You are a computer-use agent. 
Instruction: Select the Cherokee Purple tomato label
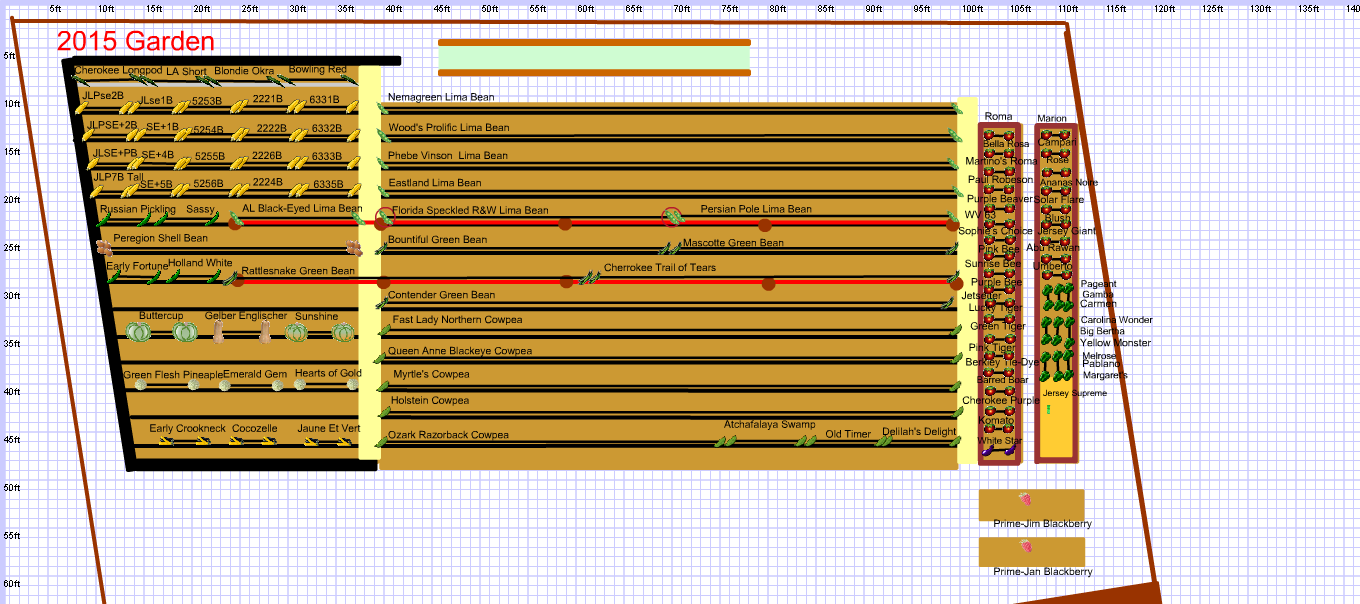pyautogui.click(x=1001, y=400)
